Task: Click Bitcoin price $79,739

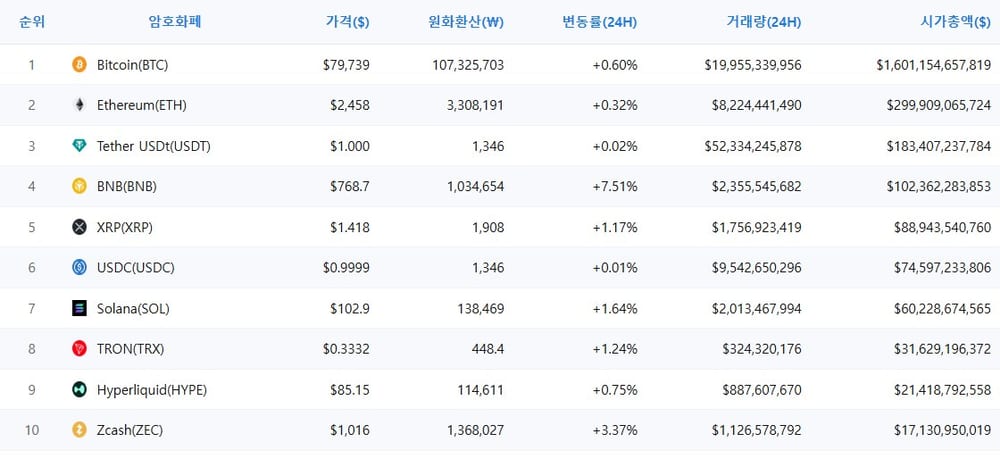Action: (x=346, y=64)
